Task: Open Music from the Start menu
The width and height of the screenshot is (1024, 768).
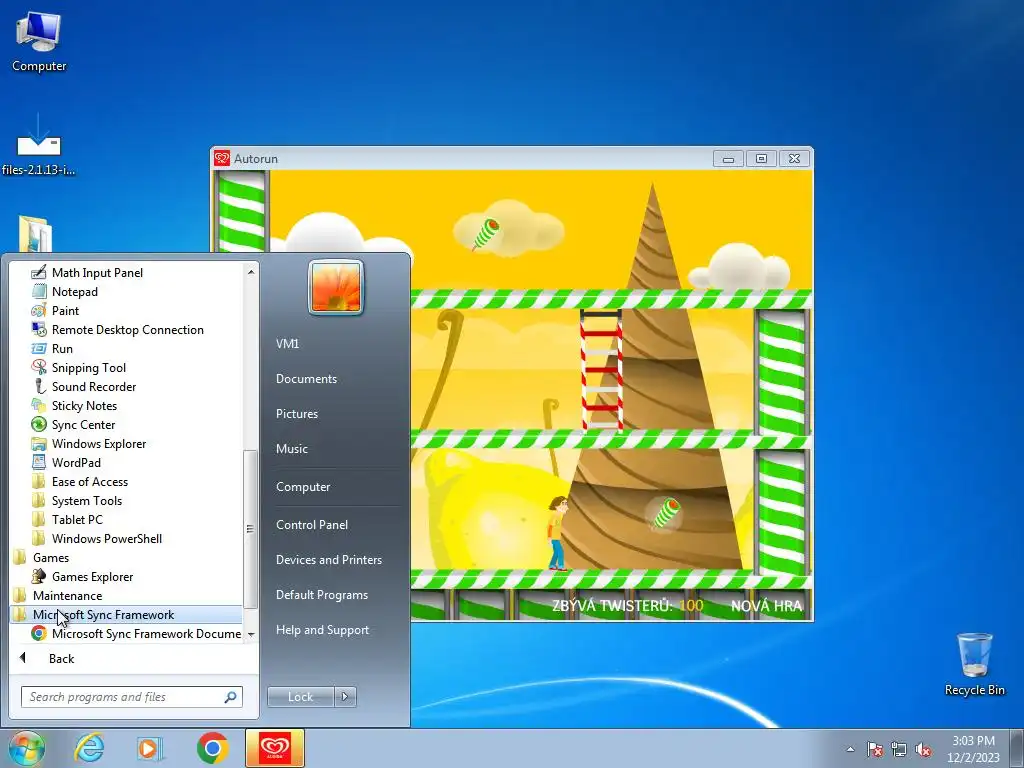Action: [291, 449]
